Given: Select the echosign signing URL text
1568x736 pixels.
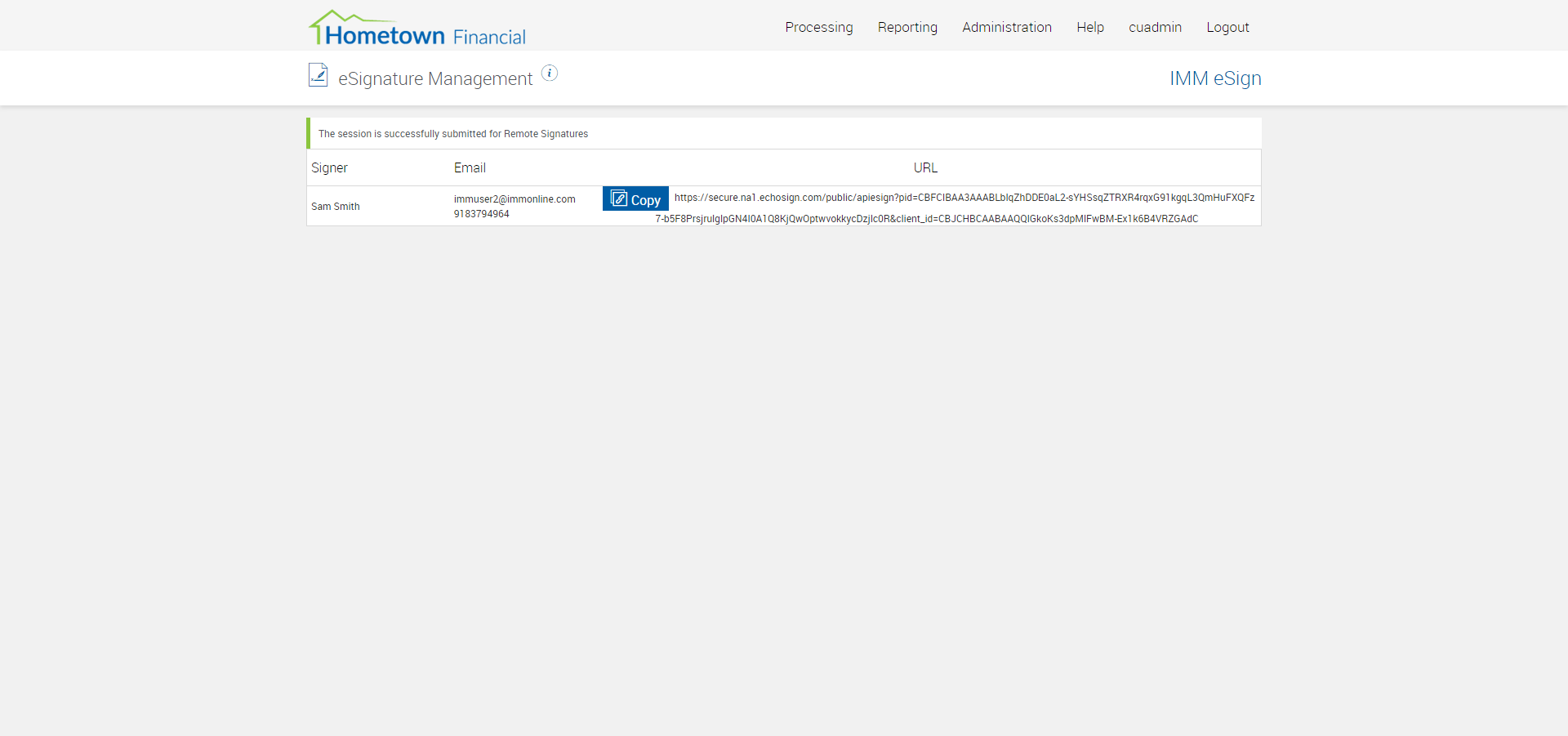Looking at the screenshot, I should point(955,208).
